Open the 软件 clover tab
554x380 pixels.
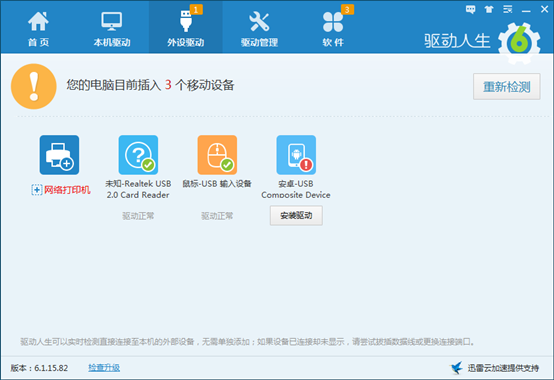click(333, 28)
